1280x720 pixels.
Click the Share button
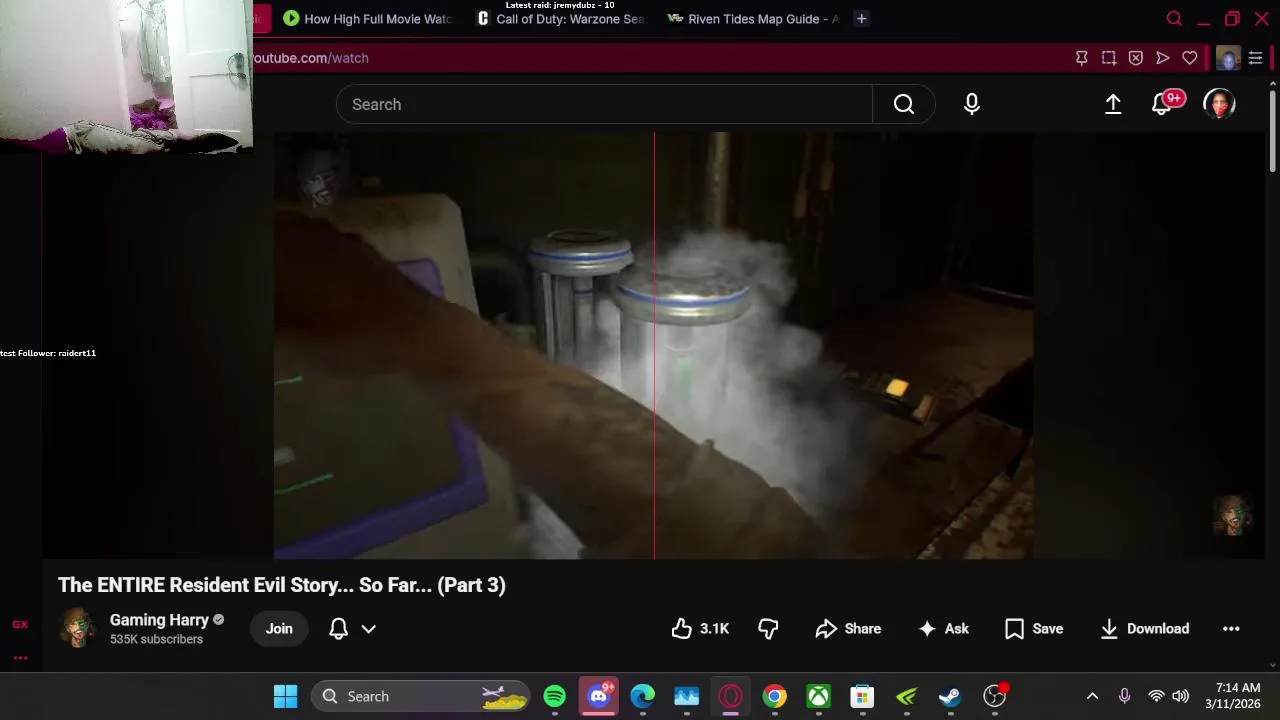[x=848, y=628]
